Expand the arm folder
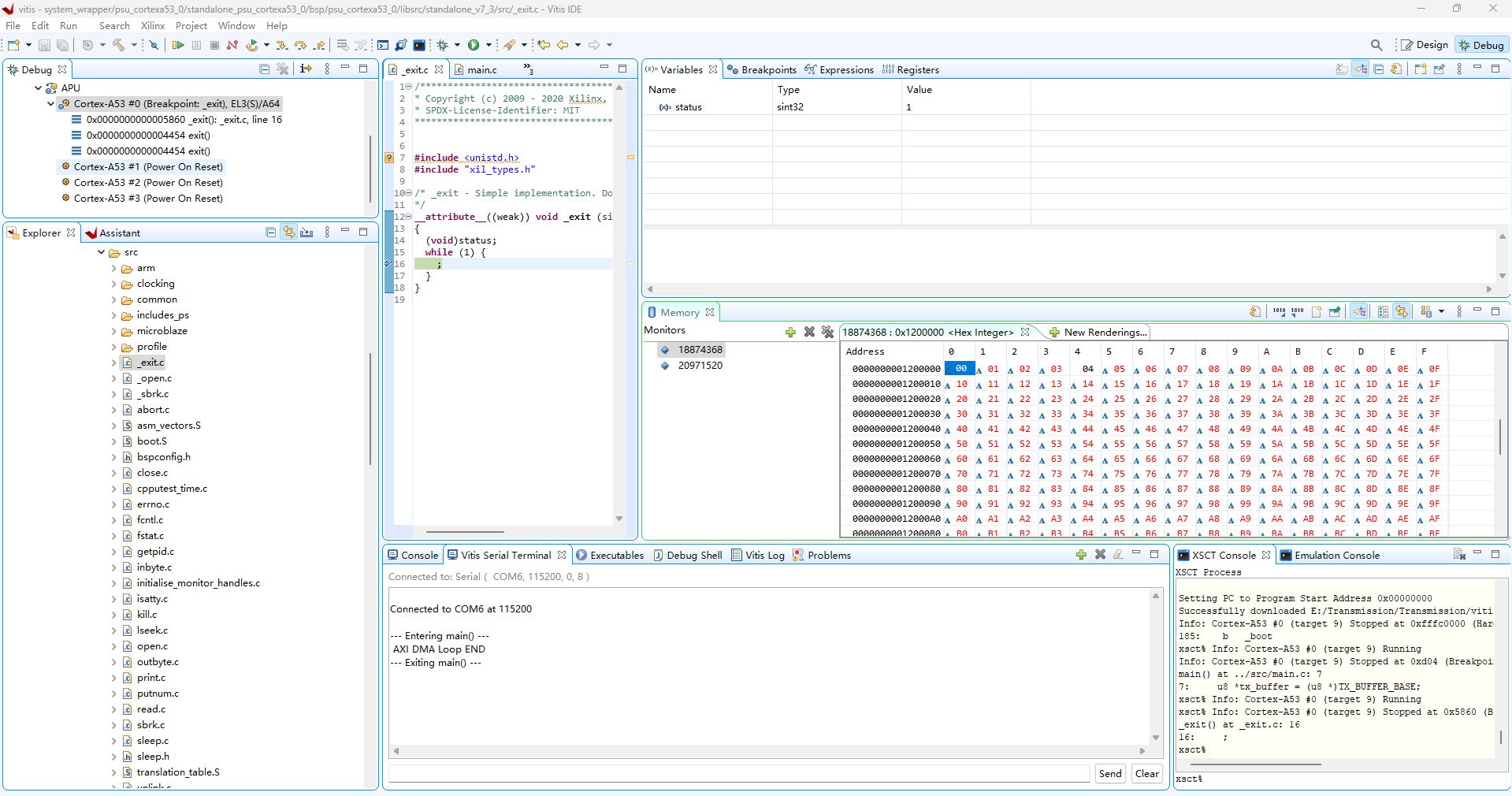The image size is (1512, 796). pyautogui.click(x=114, y=268)
